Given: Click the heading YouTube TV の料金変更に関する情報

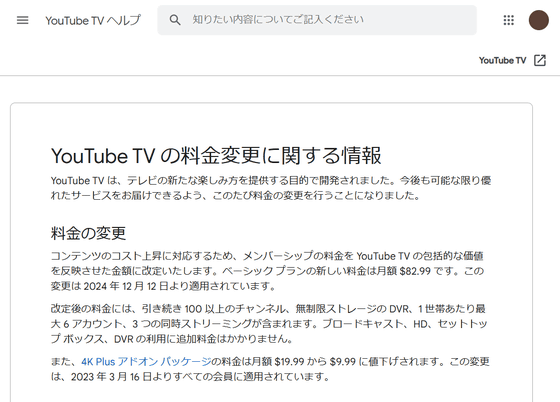Looking at the screenshot, I should point(216,156).
